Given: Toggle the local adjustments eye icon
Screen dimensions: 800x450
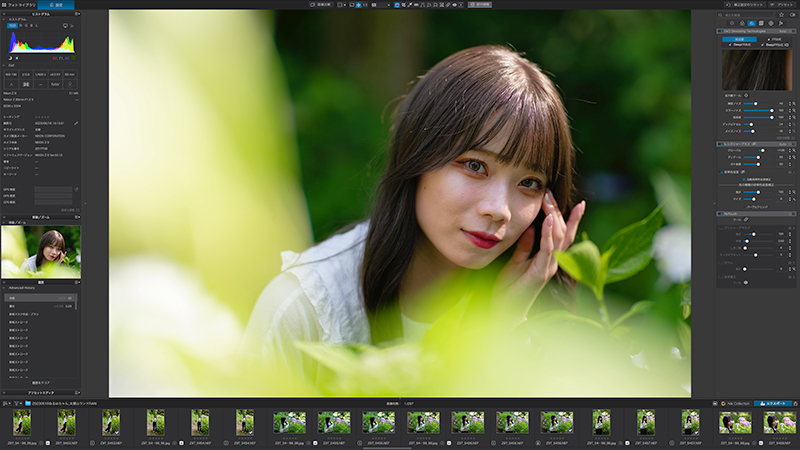Looking at the screenshot, I should pyautogui.click(x=455, y=5).
